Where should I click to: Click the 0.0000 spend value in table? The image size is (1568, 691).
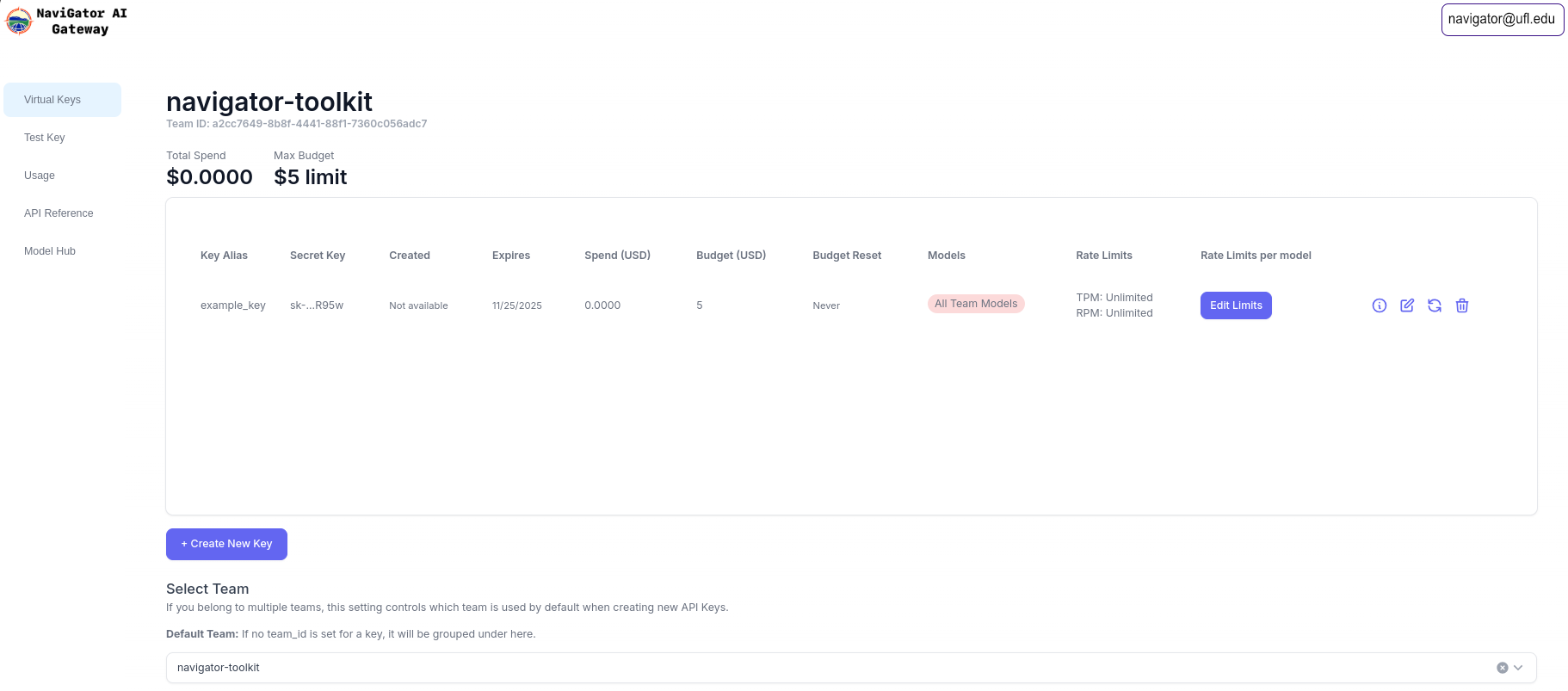[x=602, y=305]
